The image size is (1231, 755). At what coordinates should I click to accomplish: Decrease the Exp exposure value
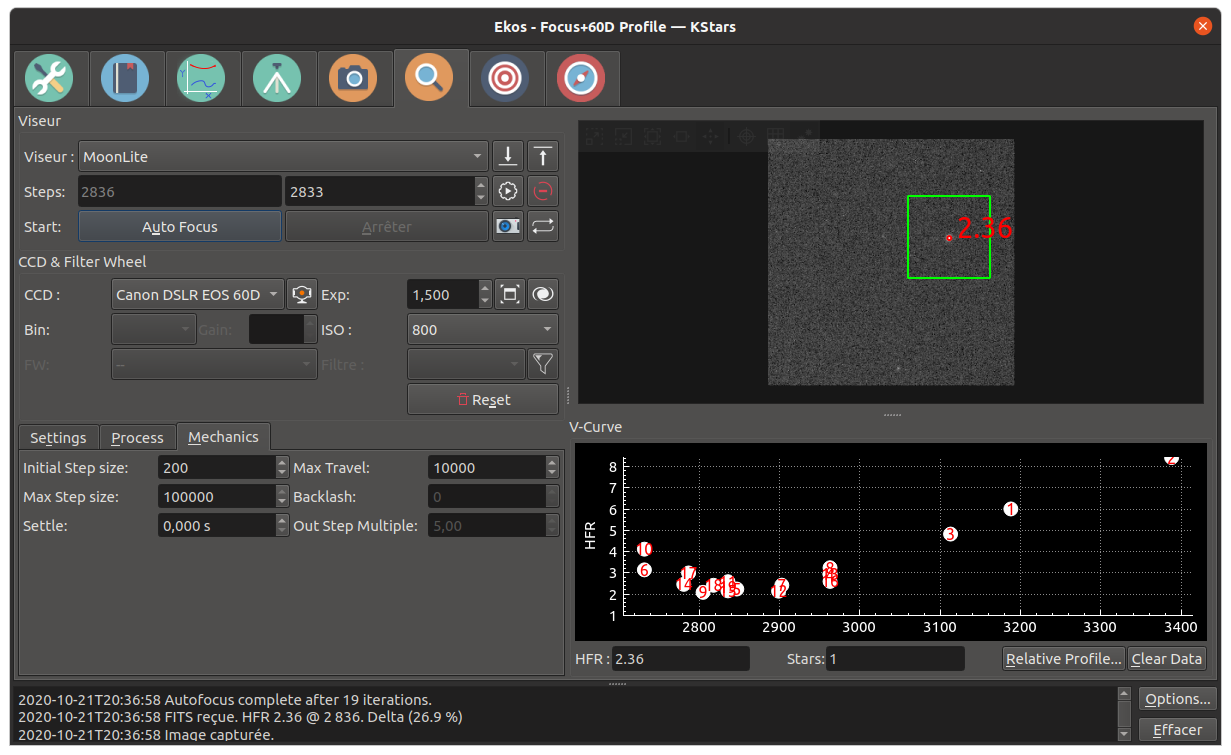click(x=485, y=302)
